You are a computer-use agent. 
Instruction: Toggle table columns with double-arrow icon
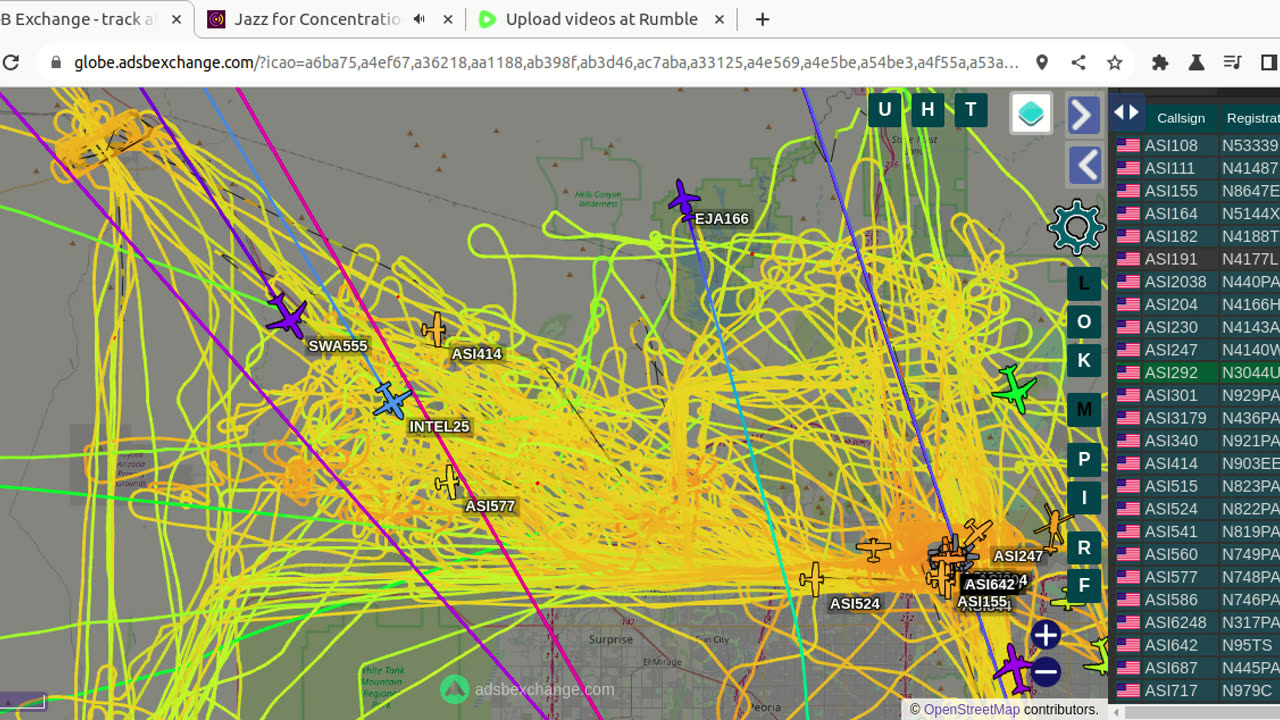pos(1126,113)
